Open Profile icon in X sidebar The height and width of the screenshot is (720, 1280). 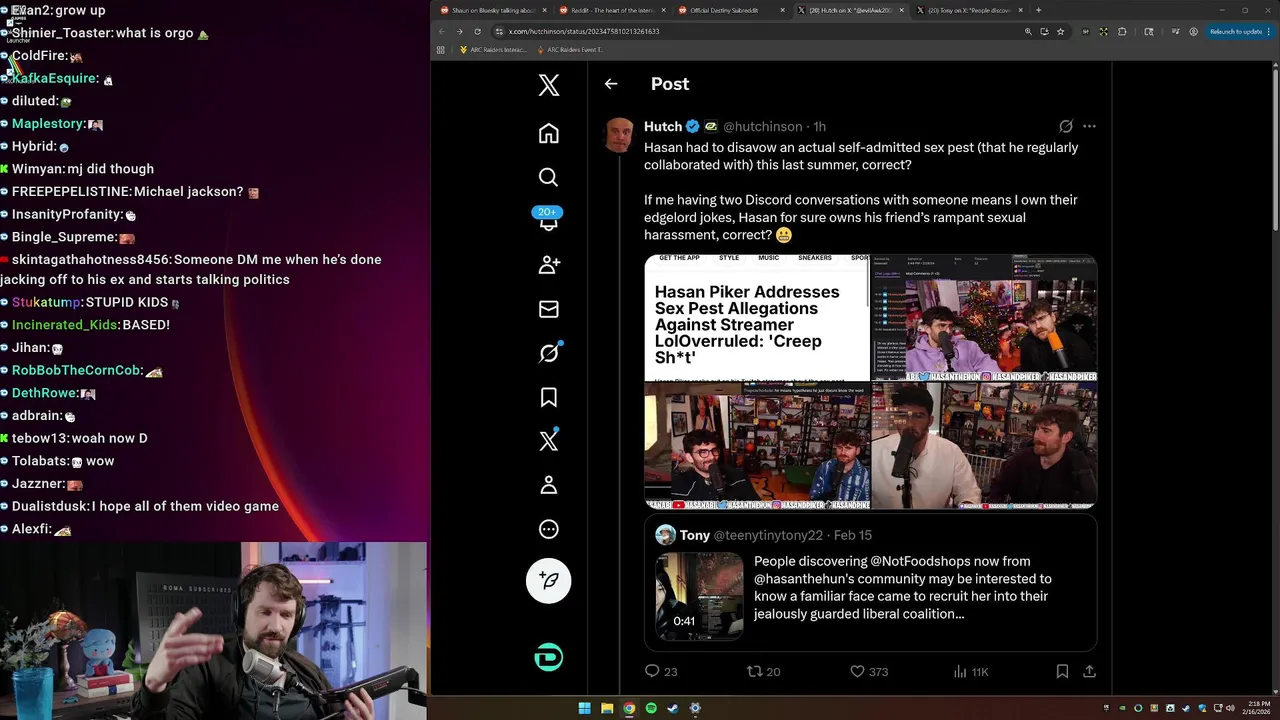[548, 485]
